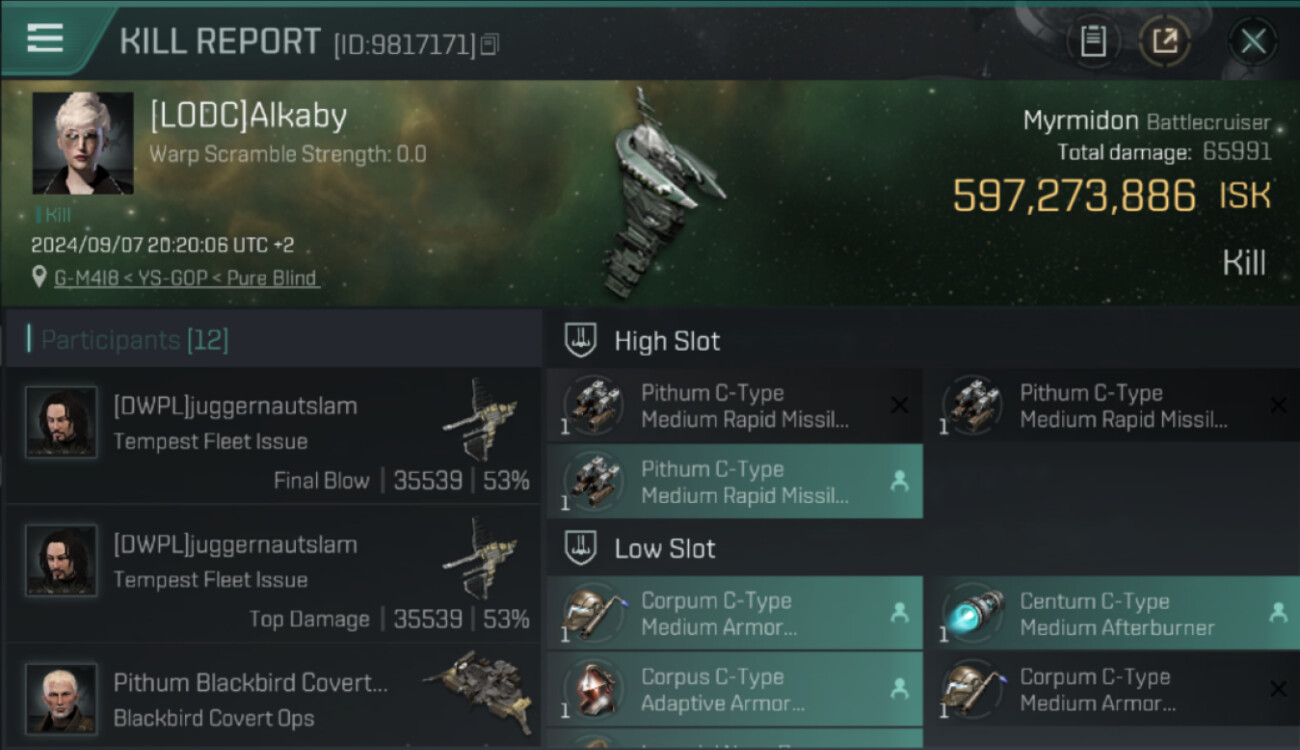Select Centum C-Type Medium Afterburner module
1300x750 pixels.
pos(1113,613)
